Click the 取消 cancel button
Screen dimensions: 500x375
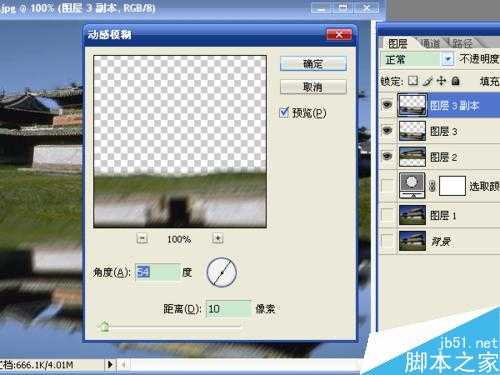pyautogui.click(x=313, y=87)
